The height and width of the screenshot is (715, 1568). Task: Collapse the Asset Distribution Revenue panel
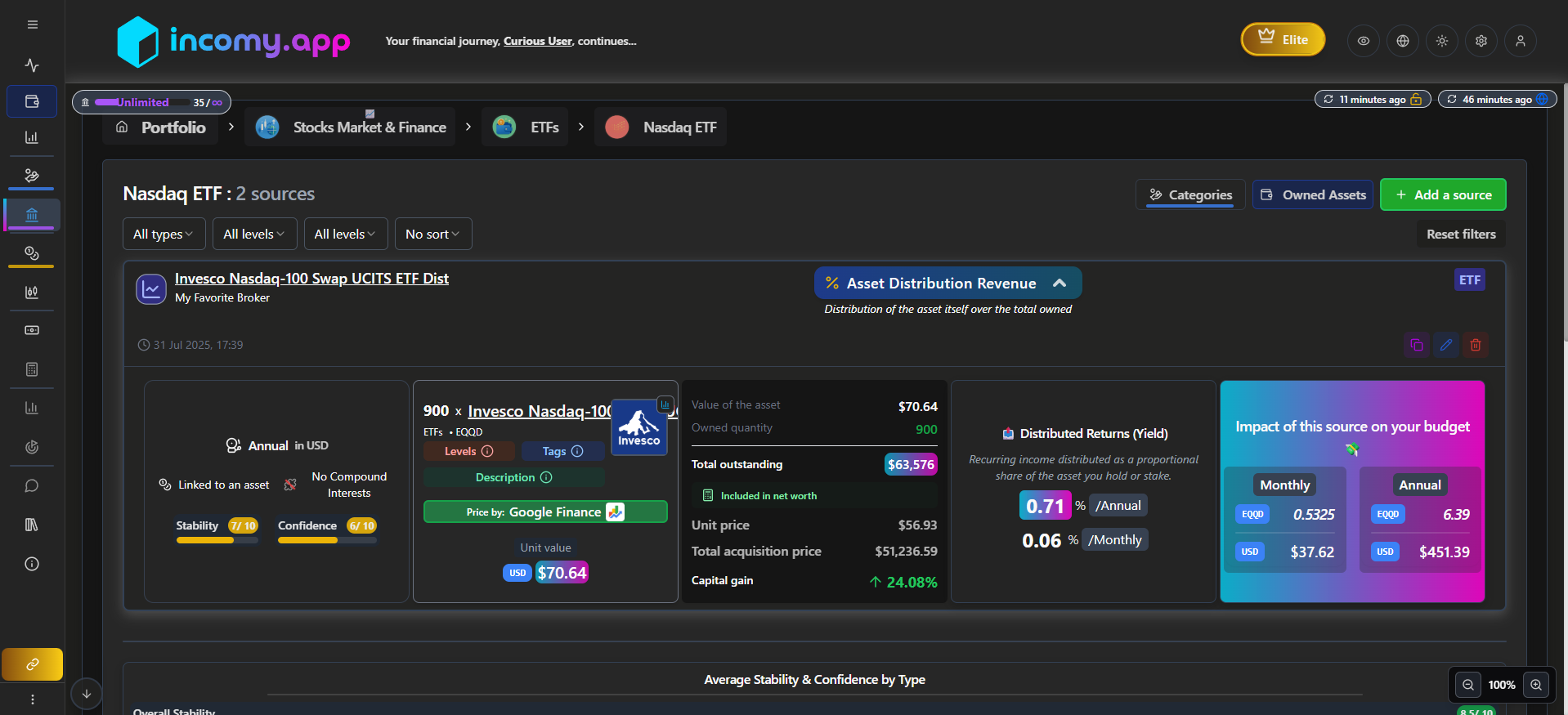[x=948, y=283]
